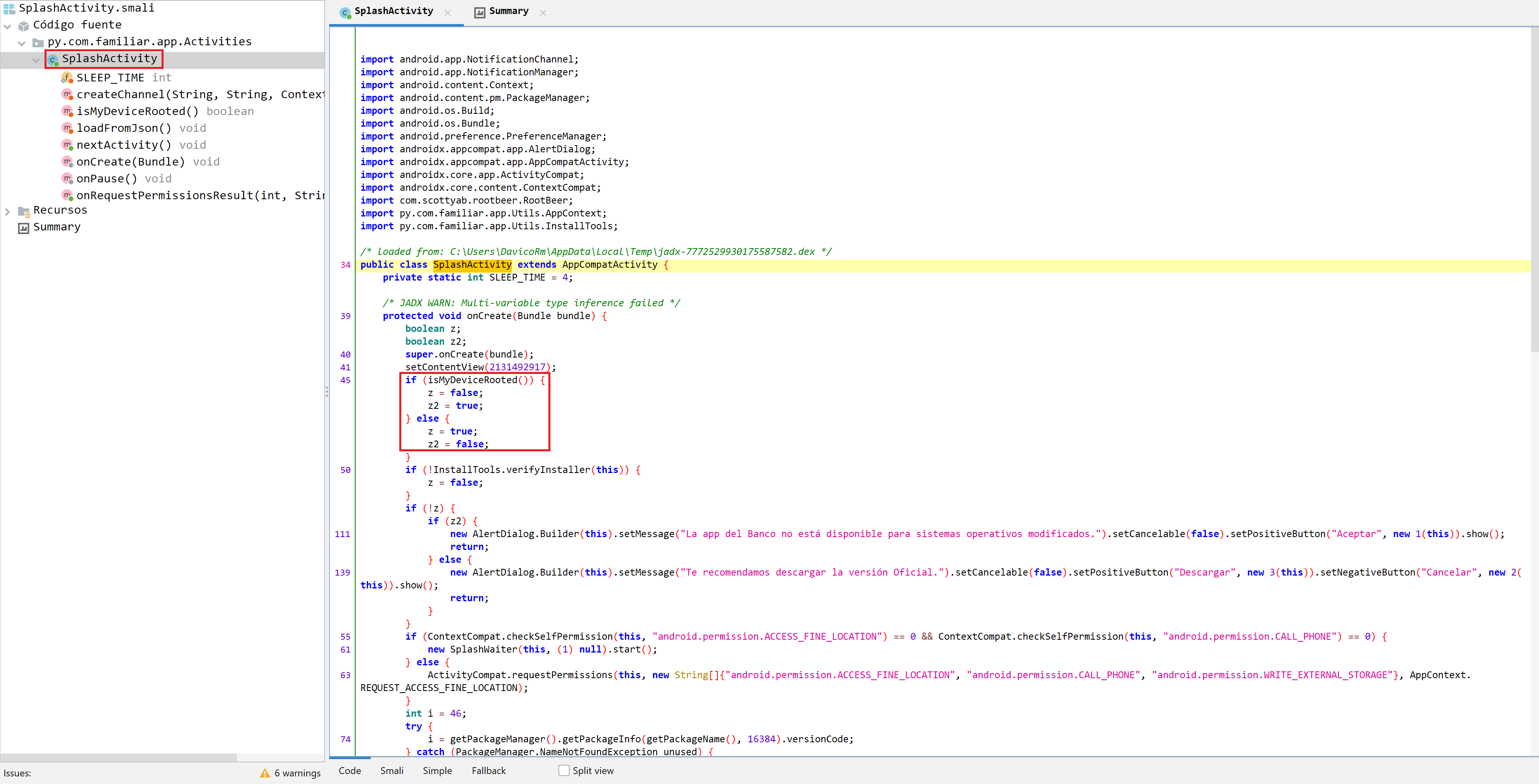1539x784 pixels.
Task: Select the Simple view tab
Action: pyautogui.click(x=437, y=770)
